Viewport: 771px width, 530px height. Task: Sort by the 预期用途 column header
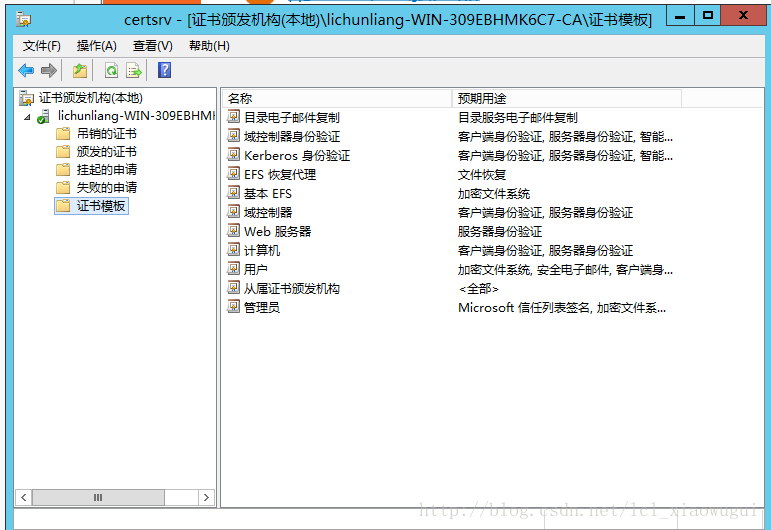coord(566,98)
